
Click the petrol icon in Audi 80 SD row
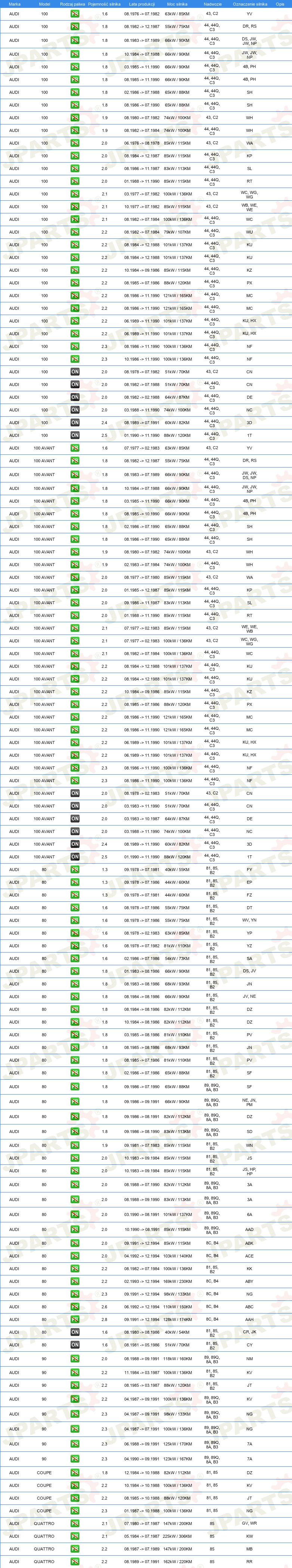(75, 1132)
